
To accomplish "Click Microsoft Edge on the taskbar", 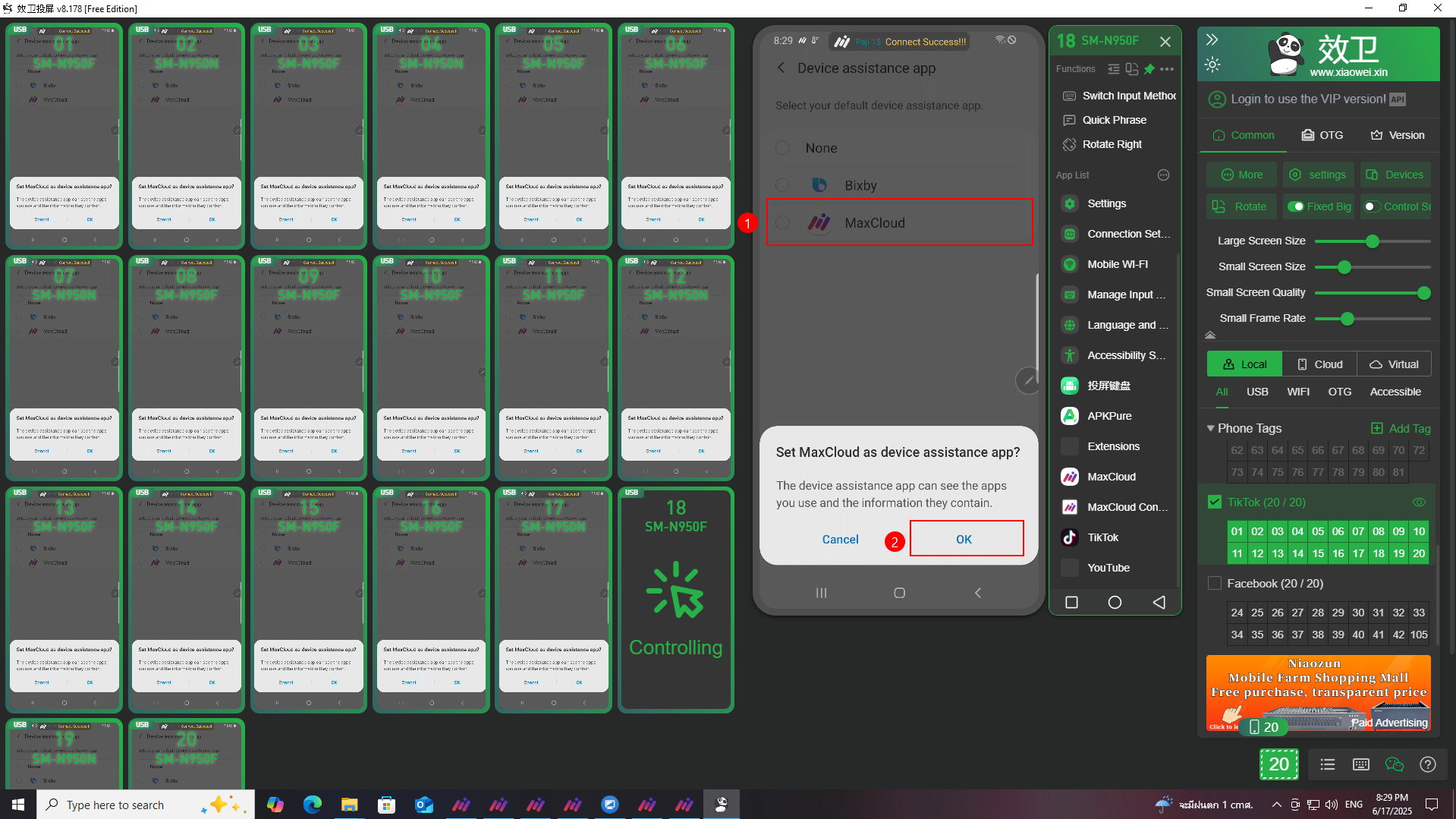I will 313,805.
